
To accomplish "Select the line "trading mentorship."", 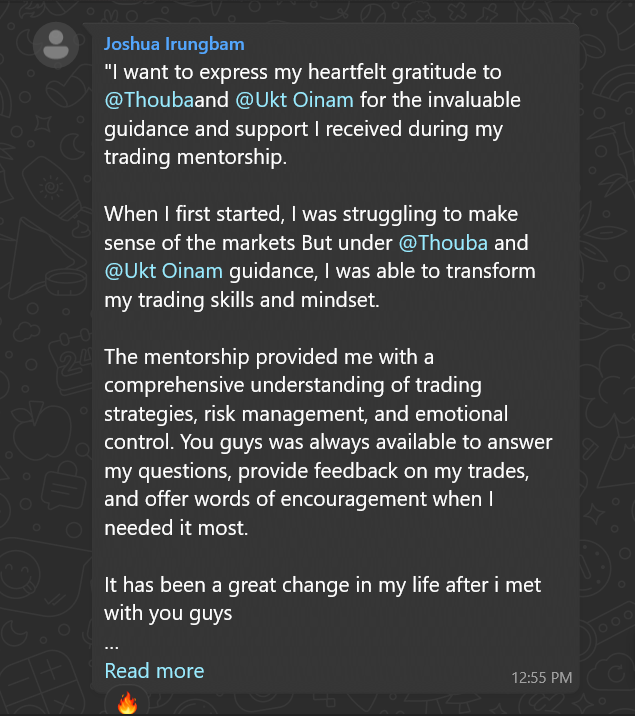I will tap(195, 158).
